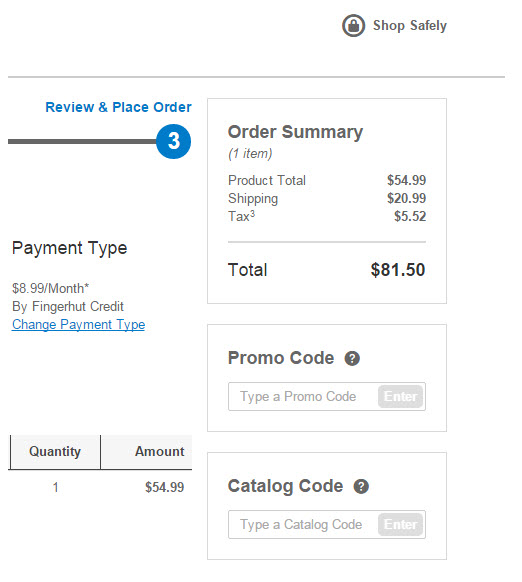Image resolution: width=522 pixels, height=582 pixels.
Task: Click the Shipping $20.99 amount
Action: 407,198
